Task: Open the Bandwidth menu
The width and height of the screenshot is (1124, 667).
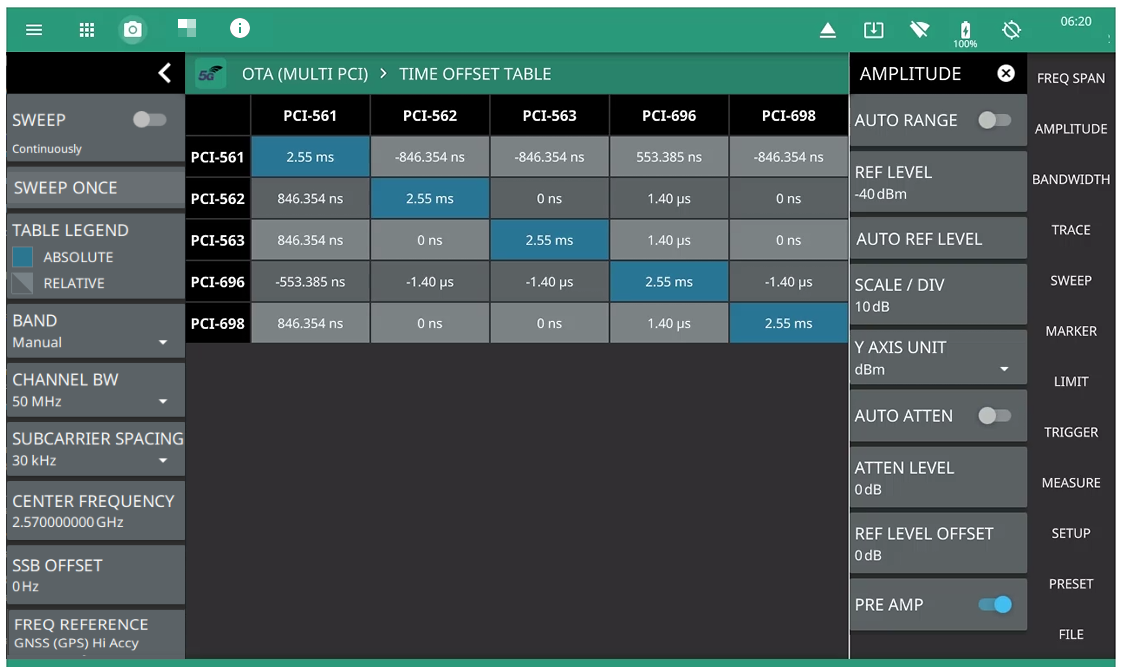Action: point(1071,180)
